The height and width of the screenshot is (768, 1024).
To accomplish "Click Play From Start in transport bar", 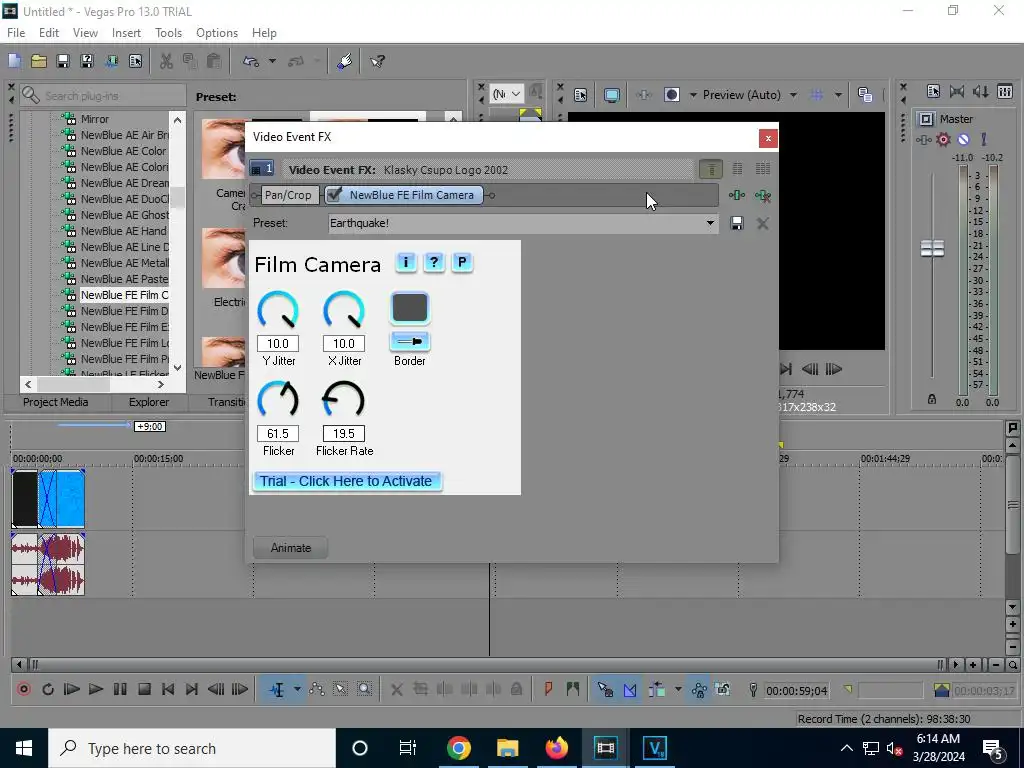I will tap(72, 689).
